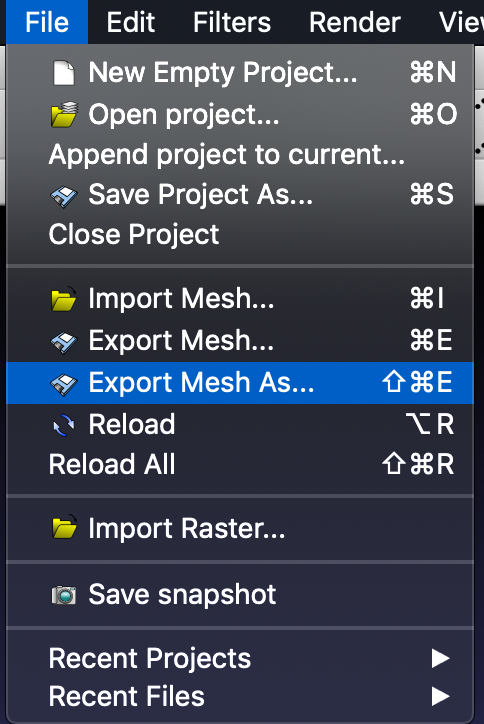Expand the Recent Projects submenu arrow
Image resolution: width=484 pixels, height=724 pixels.
click(x=440, y=658)
